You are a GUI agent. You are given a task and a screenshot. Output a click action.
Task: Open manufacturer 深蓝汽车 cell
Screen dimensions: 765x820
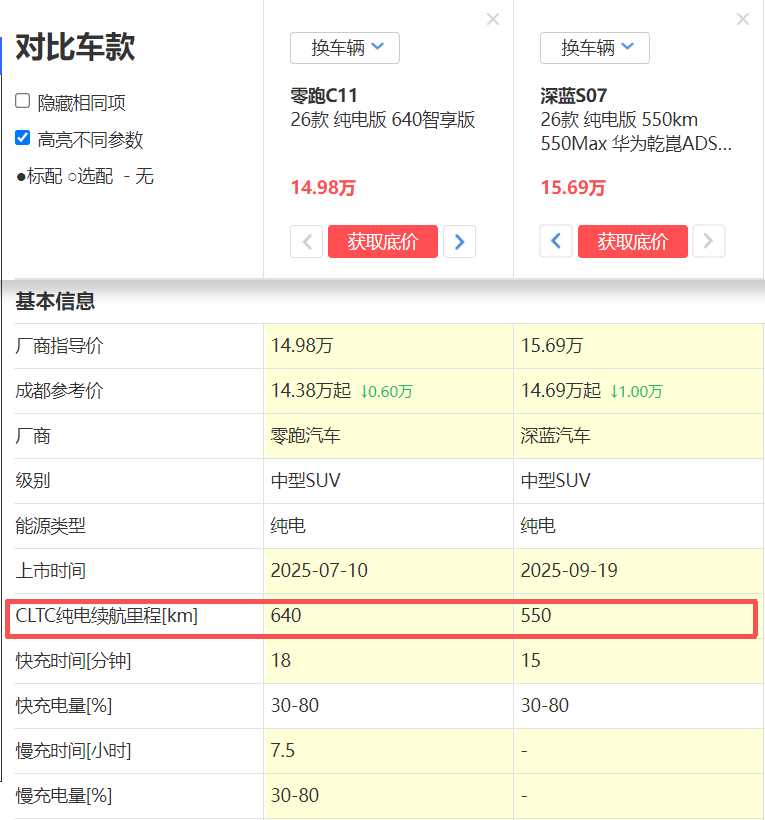(x=555, y=436)
